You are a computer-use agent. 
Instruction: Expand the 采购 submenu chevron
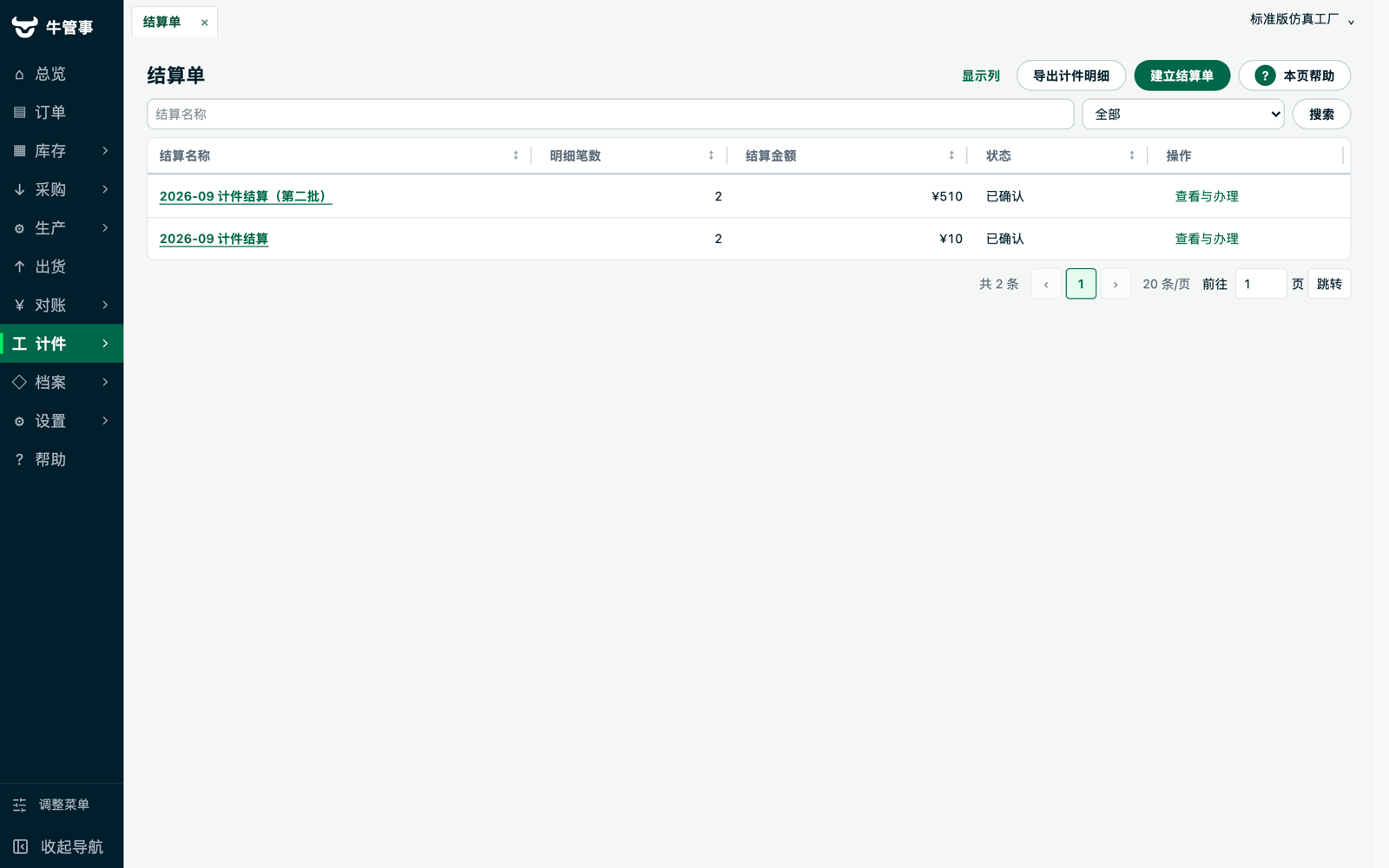pyautogui.click(x=105, y=189)
